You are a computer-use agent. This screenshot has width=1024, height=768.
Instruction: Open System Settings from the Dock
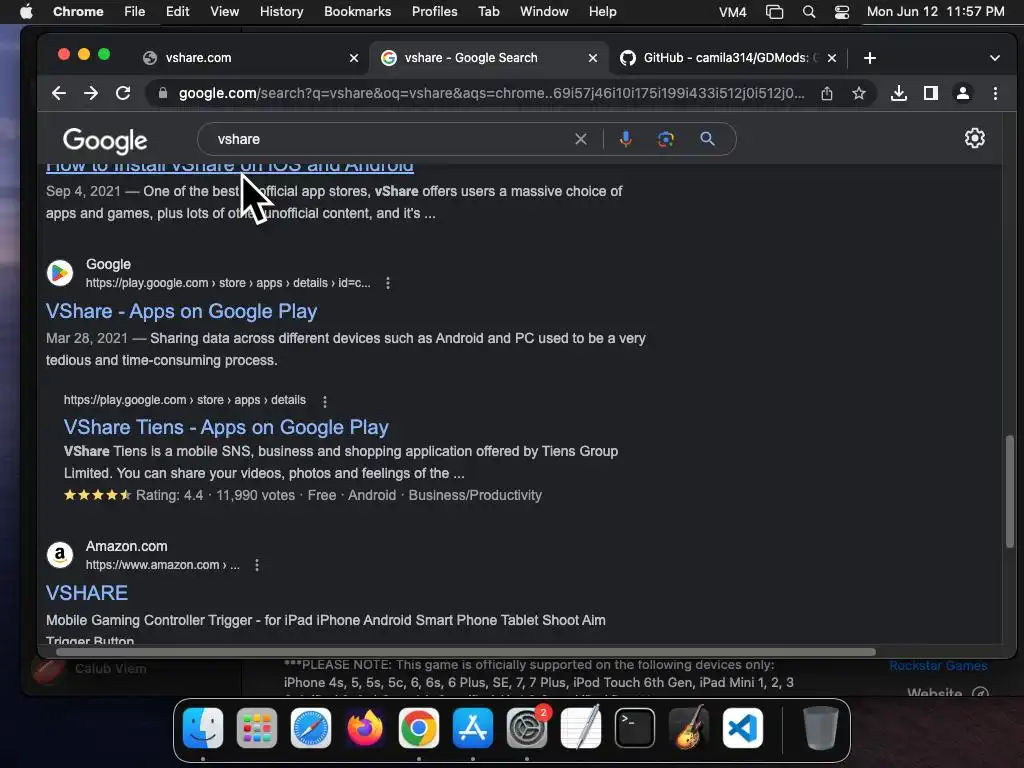[527, 728]
